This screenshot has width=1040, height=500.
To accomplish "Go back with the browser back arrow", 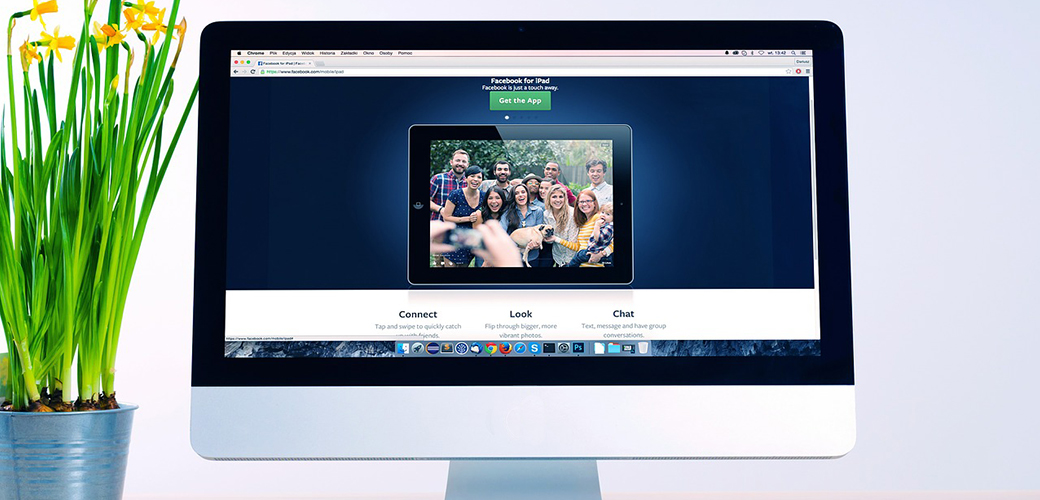I will pyautogui.click(x=235, y=72).
